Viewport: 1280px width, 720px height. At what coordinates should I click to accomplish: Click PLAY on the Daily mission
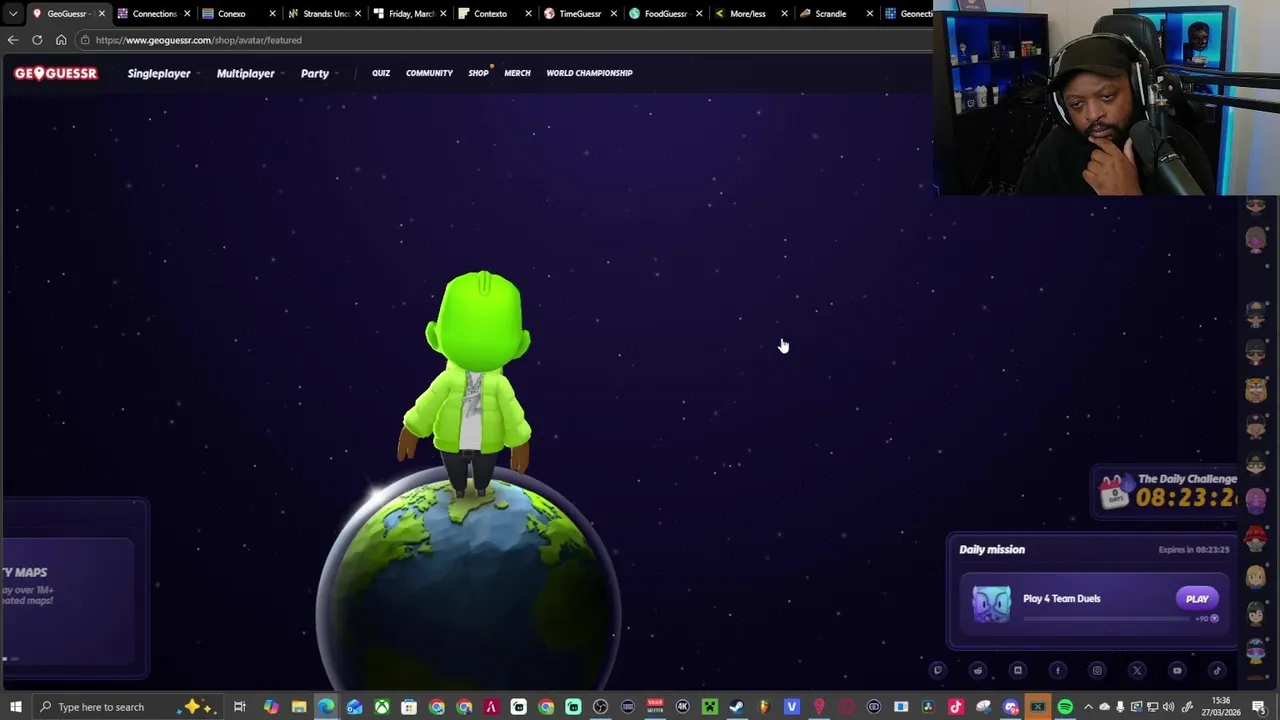pos(1197,599)
